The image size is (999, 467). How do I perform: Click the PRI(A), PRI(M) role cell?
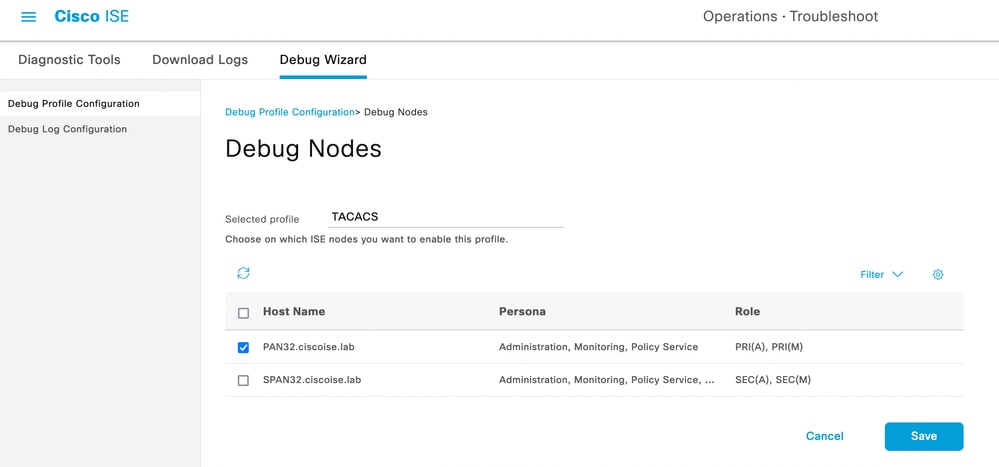tap(769, 347)
